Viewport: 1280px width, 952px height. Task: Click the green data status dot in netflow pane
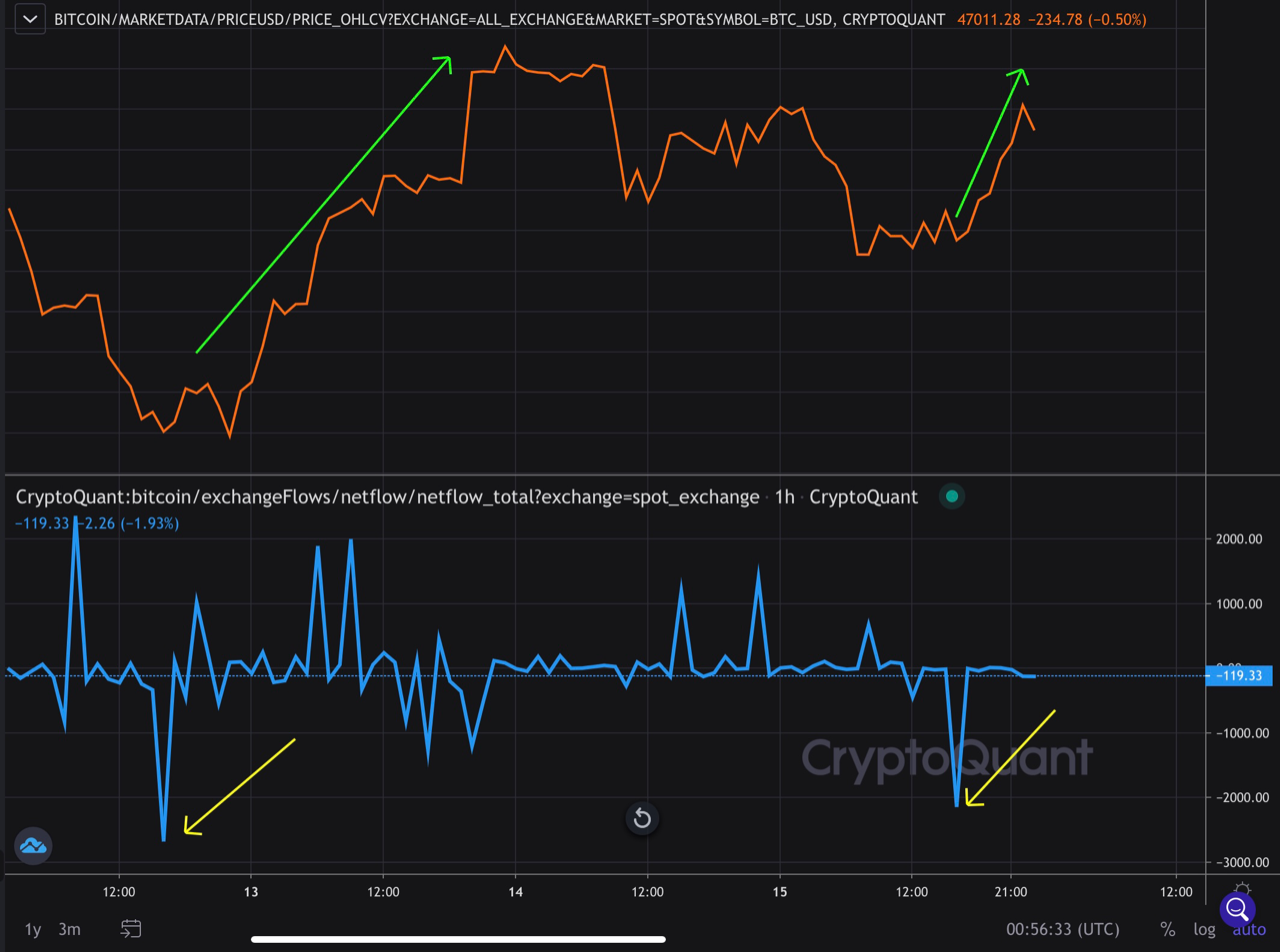952,495
